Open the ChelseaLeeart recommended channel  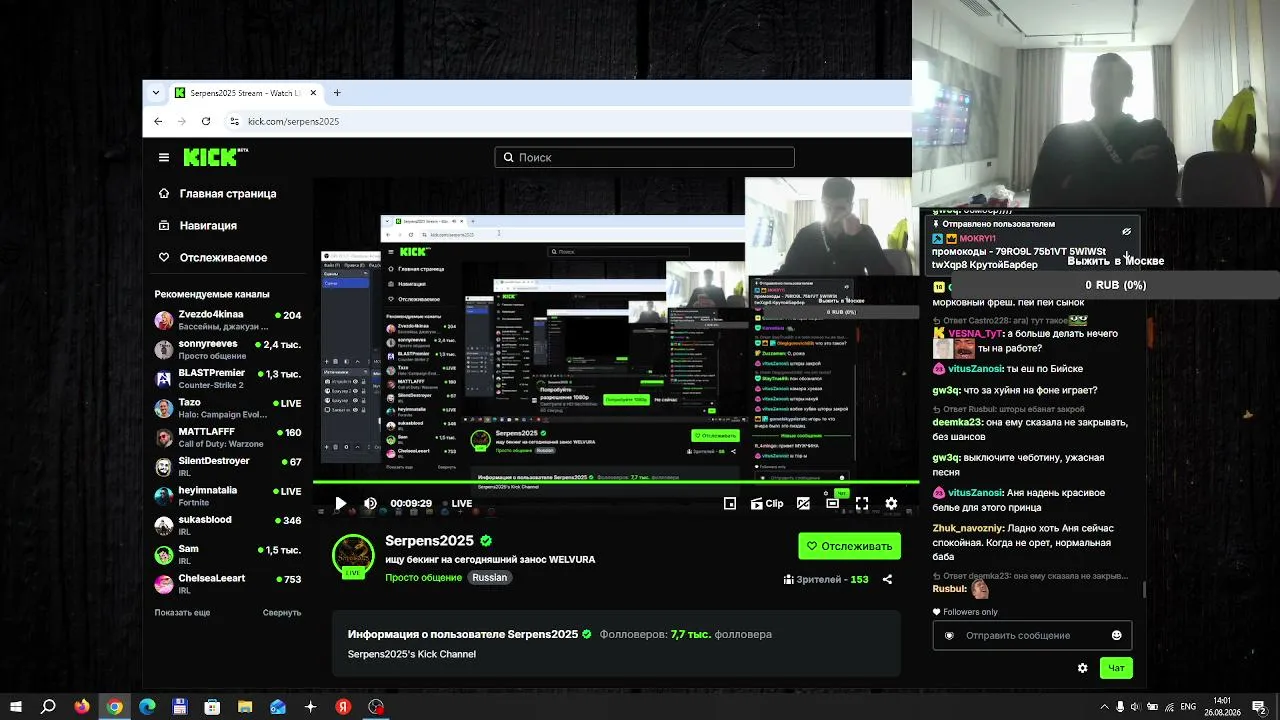(228, 584)
